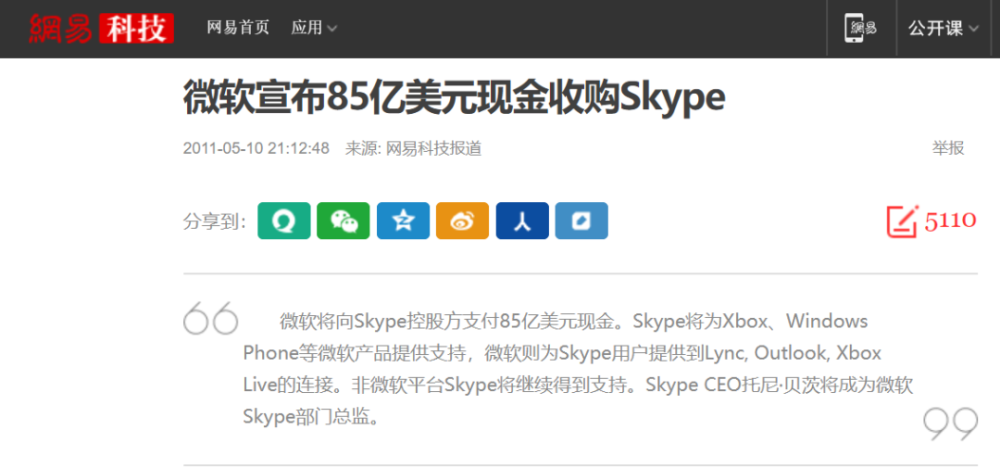Image resolution: width=1000 pixels, height=468 pixels.
Task: Open comments via red pencil icon
Action: 902,221
